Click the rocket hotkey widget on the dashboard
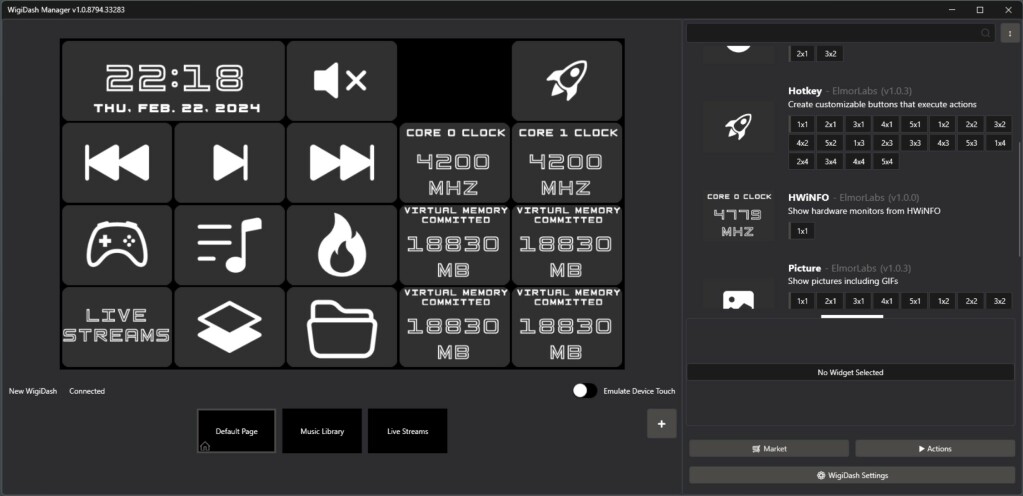 pyautogui.click(x=566, y=81)
